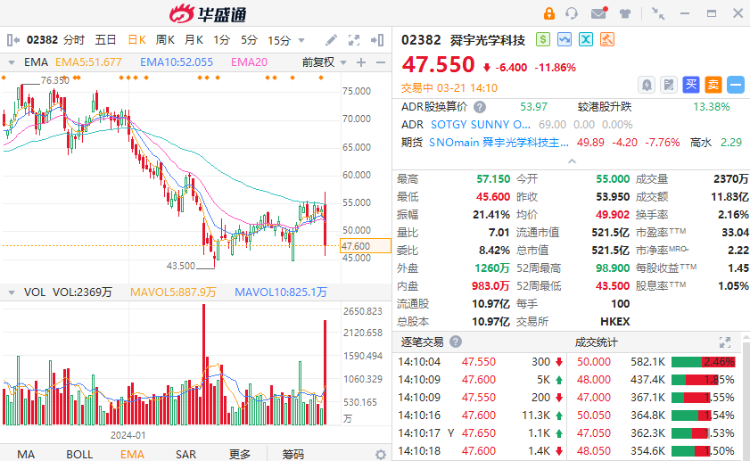The height and width of the screenshot is (461, 750).
Task: Click the expand right panel arrow icon
Action: [377, 40]
